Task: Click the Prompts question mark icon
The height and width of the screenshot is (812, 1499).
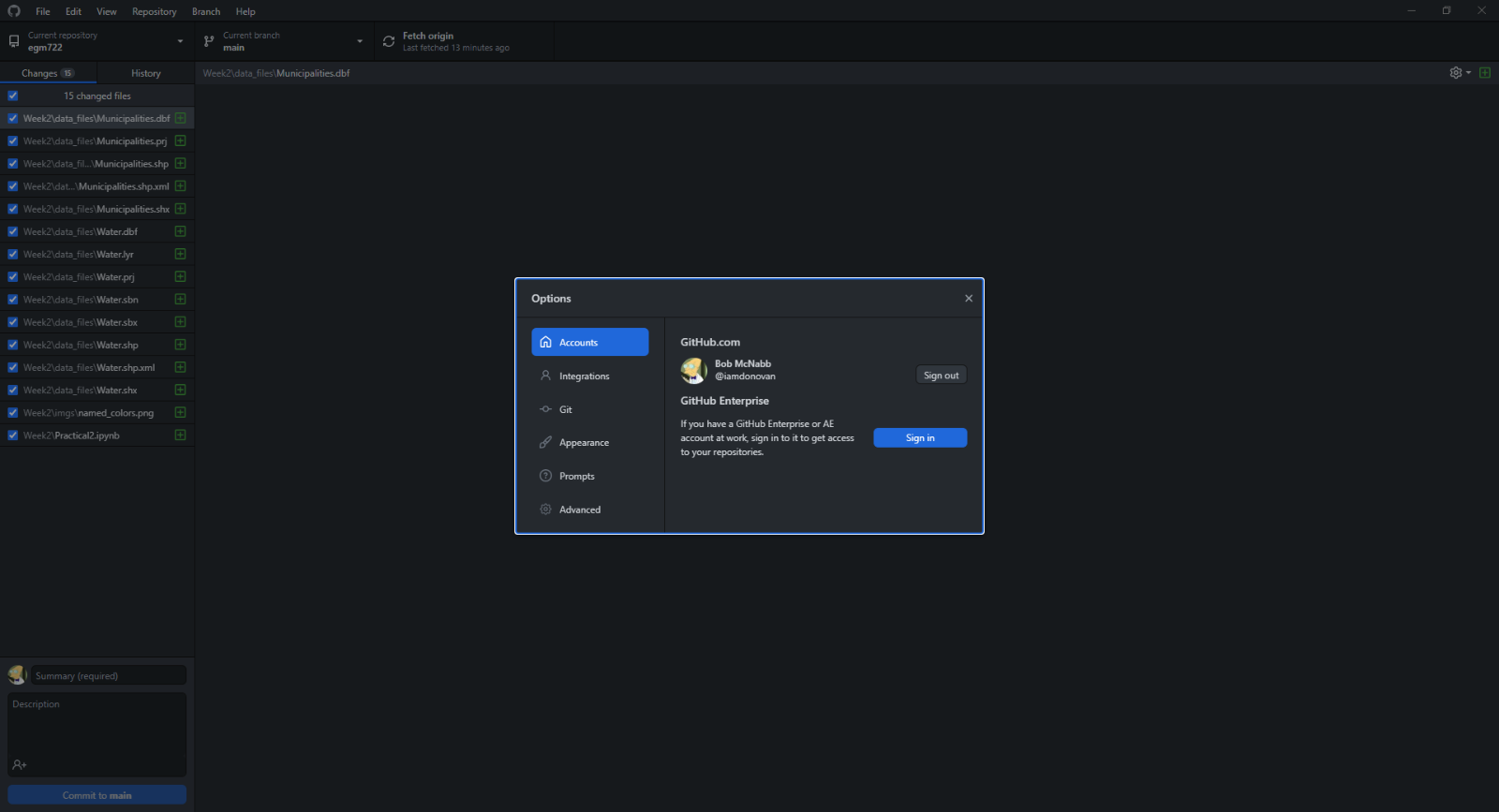Action: pos(545,476)
